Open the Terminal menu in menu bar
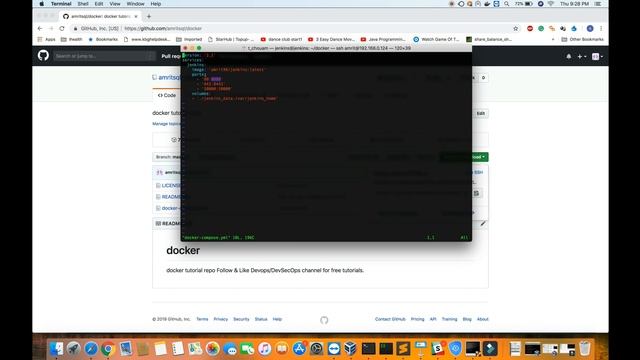Image resolution: width=640 pixels, height=360 pixels. click(61, 4)
